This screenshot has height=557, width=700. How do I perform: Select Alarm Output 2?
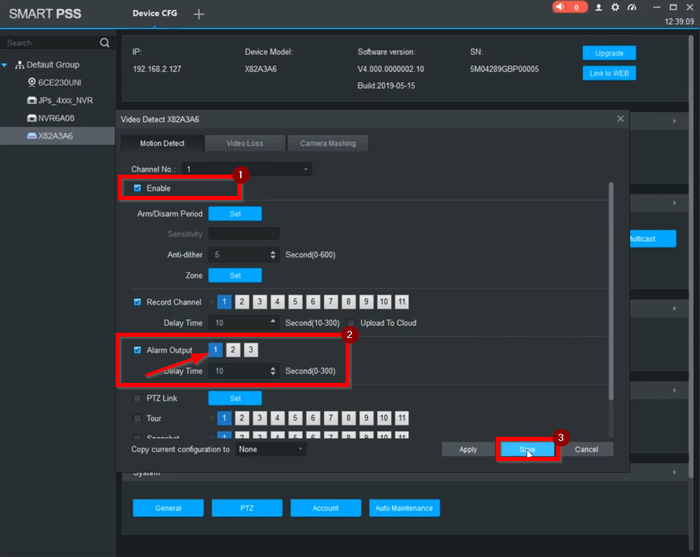[x=233, y=350]
